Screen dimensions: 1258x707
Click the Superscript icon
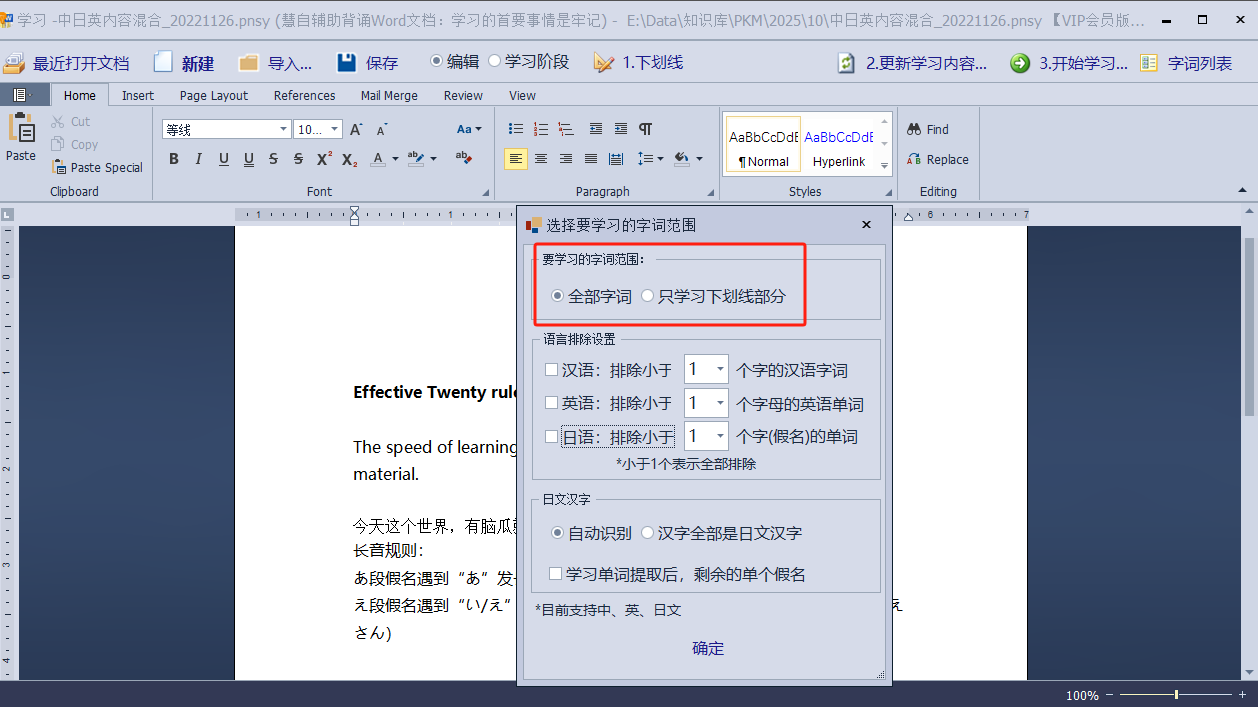click(324, 159)
